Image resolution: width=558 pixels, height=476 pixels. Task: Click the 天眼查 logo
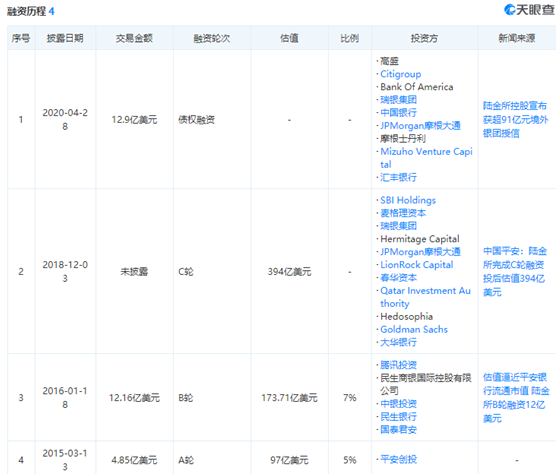coord(530,10)
